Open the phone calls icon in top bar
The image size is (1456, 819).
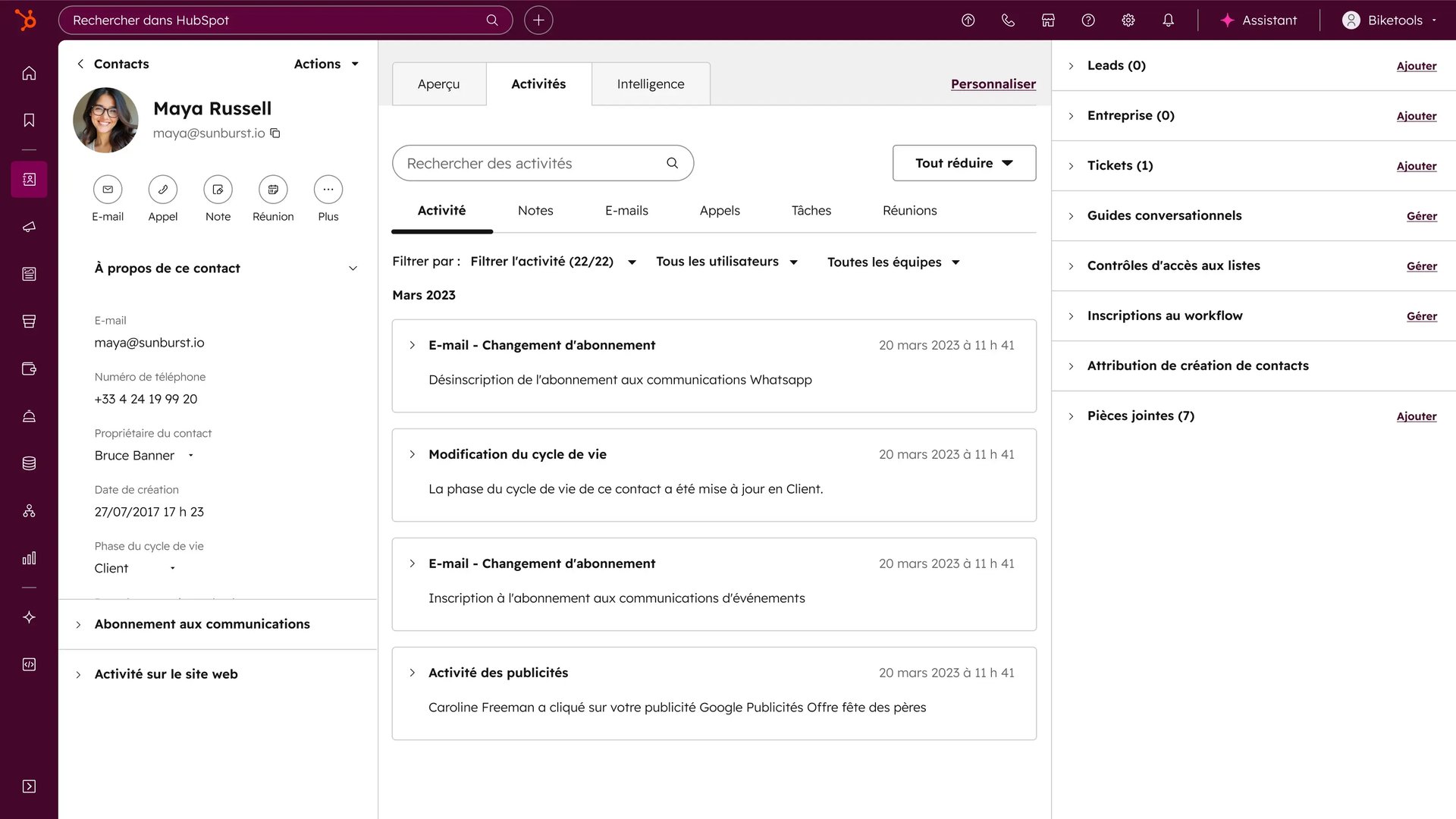click(1008, 20)
